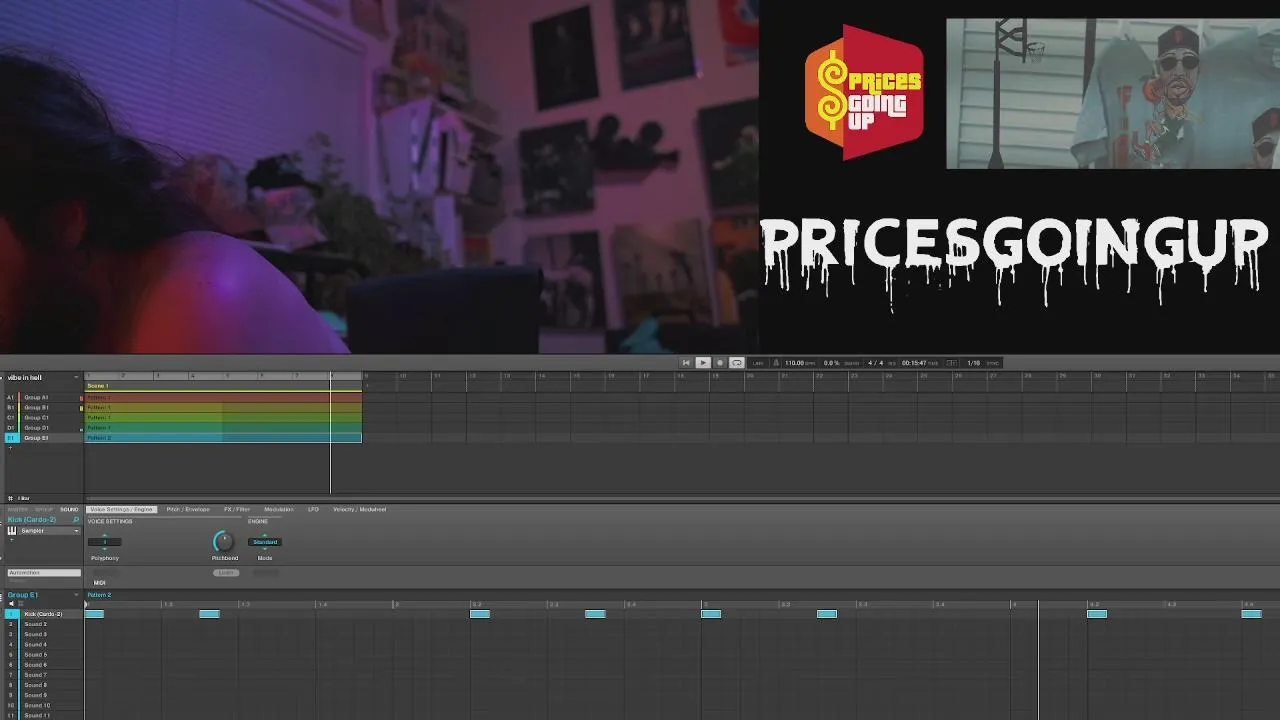This screenshot has height=720, width=1280.
Task: Click the Link button in the transport
Action: 758,363
